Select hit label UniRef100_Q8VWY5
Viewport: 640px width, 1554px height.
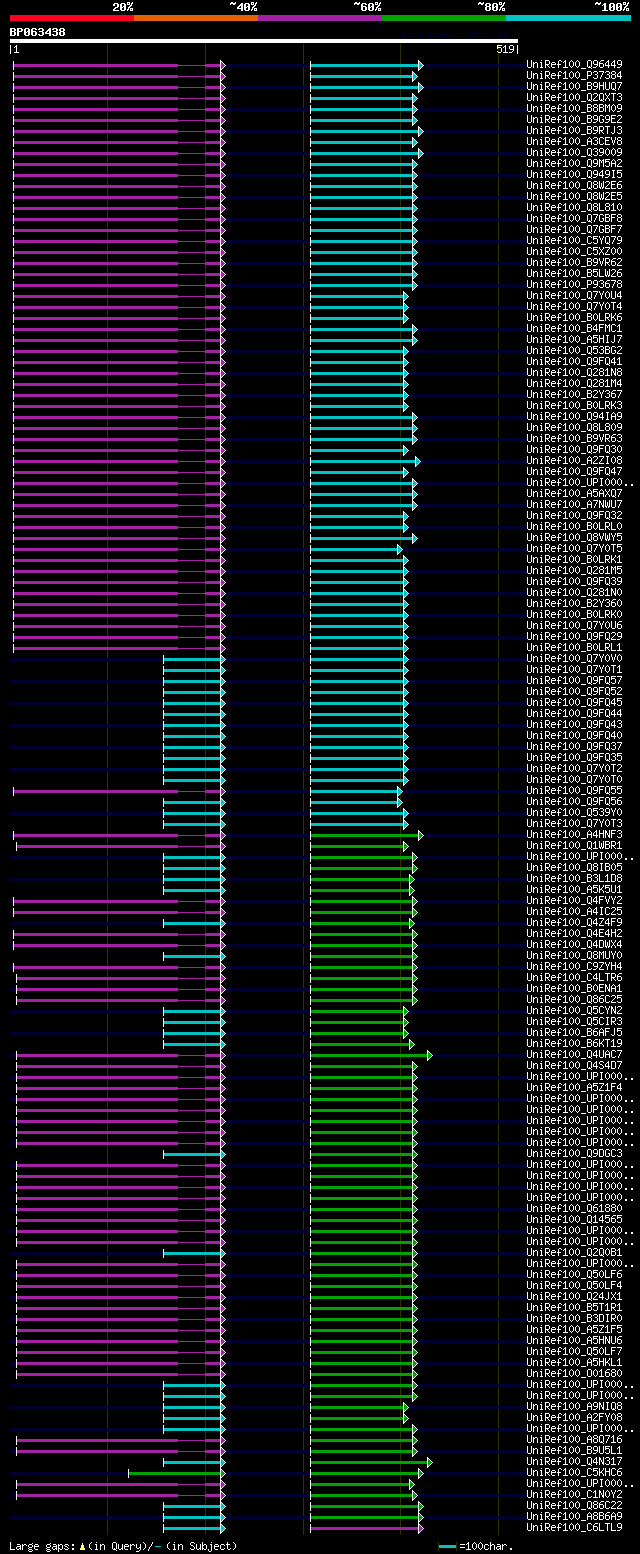574,538
